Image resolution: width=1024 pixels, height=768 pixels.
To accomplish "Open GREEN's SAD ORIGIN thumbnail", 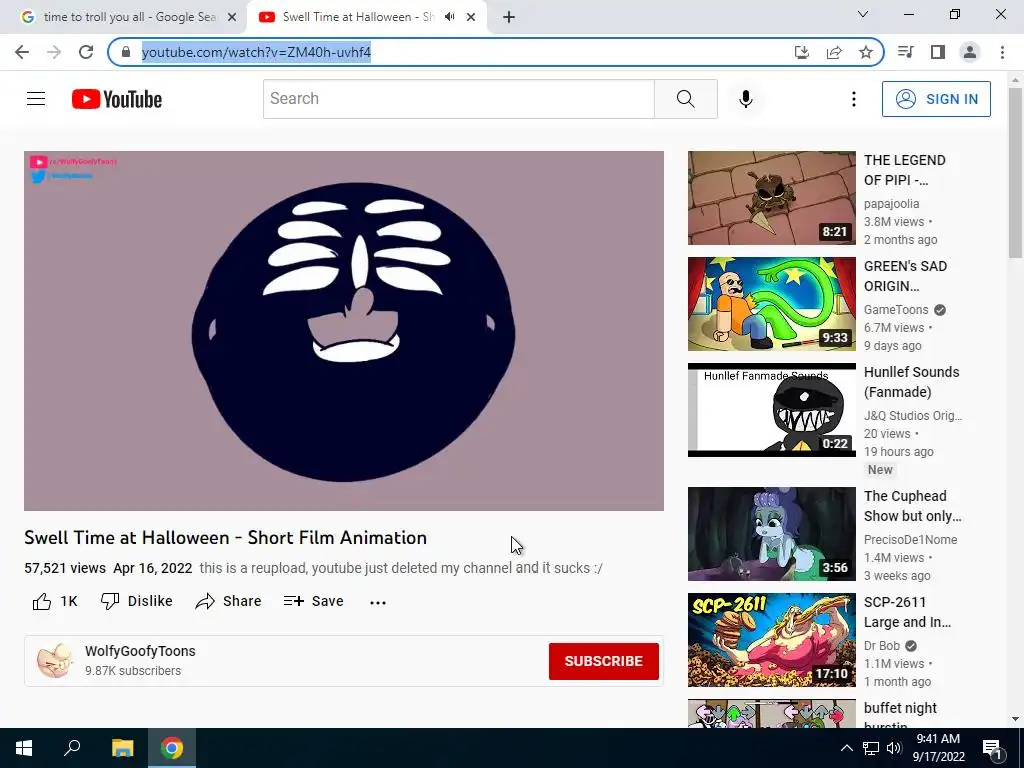I will coord(771,304).
